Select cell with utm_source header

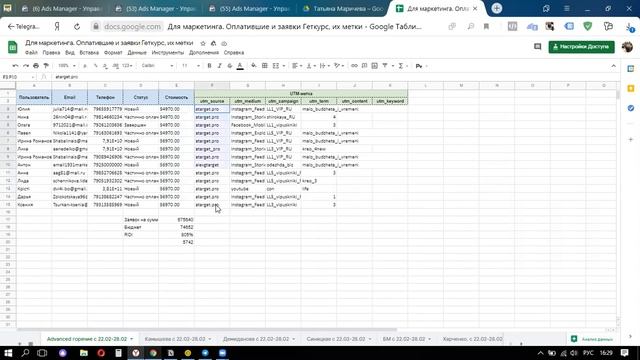pos(212,101)
